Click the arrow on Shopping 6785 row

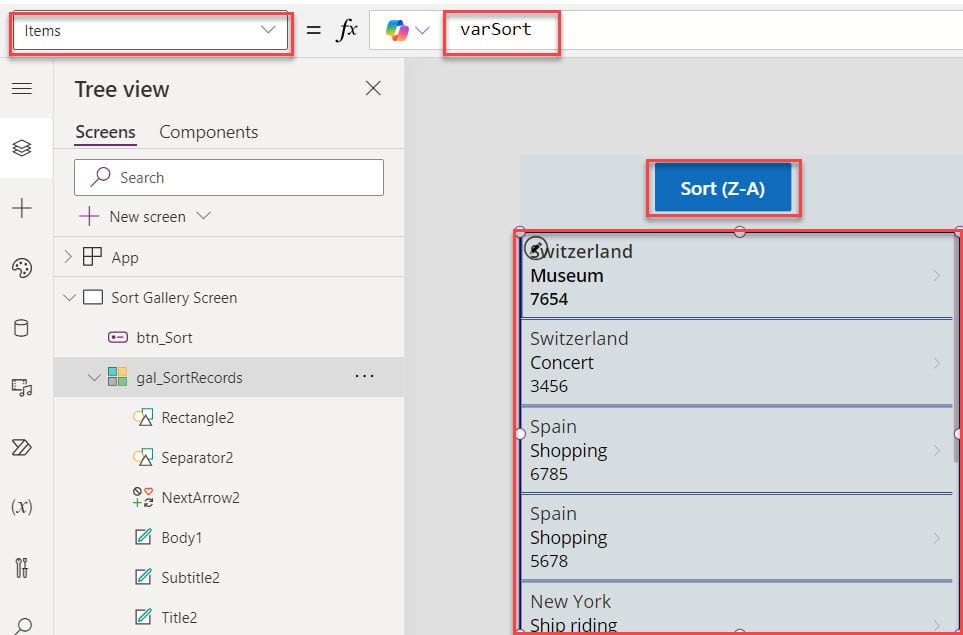pyautogui.click(x=937, y=451)
